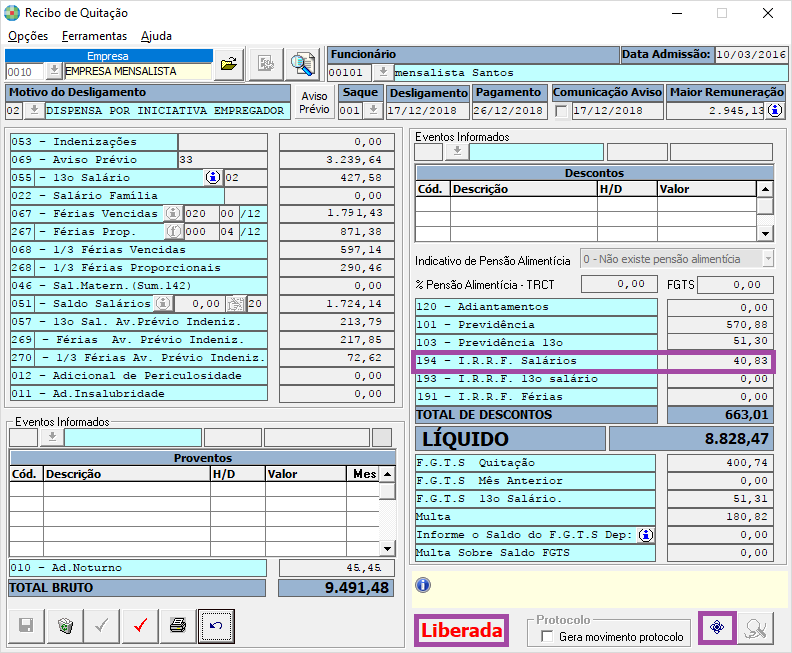Viewport: 792px width, 653px height.
Task: Click the 194 - I.R.R.F. Salários row label
Action: point(536,361)
